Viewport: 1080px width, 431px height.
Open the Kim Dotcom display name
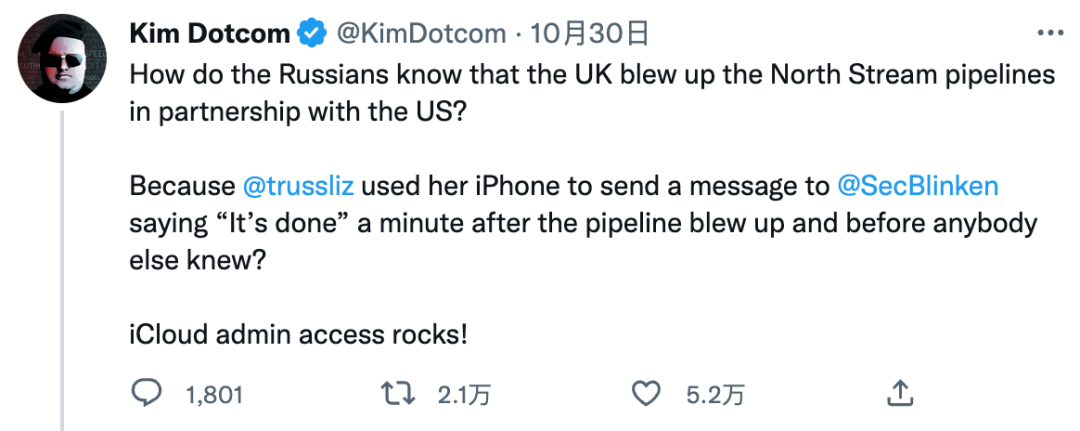click(212, 34)
